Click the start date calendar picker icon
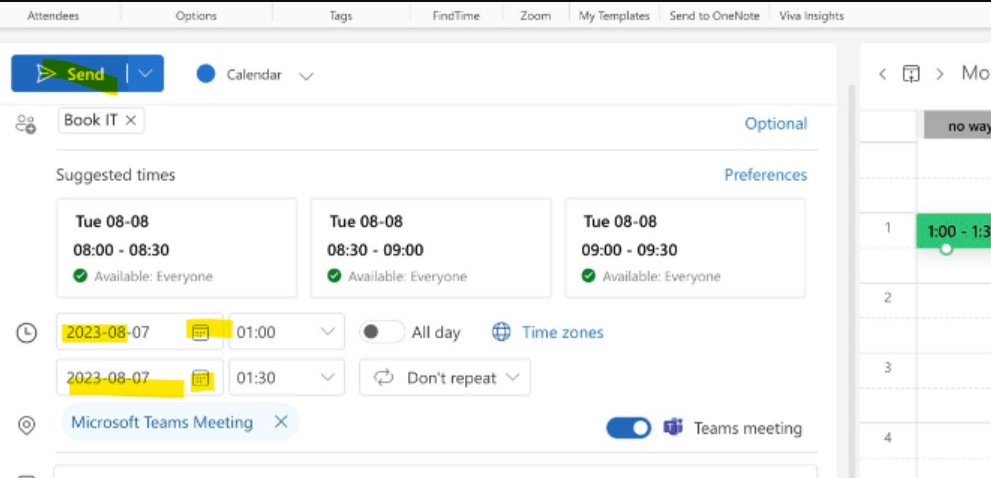Image resolution: width=991 pixels, height=478 pixels. (200, 332)
